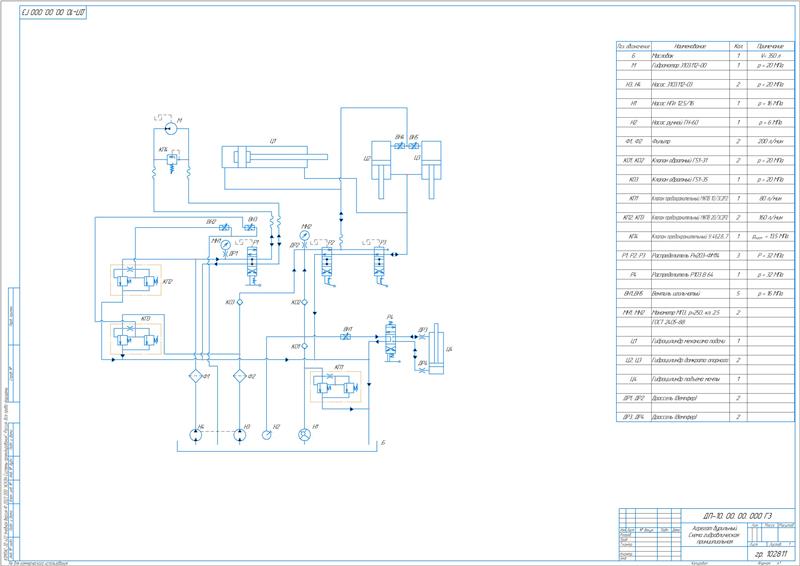Click check valve КО3 symbol
800x566 pixels.
coord(240,302)
